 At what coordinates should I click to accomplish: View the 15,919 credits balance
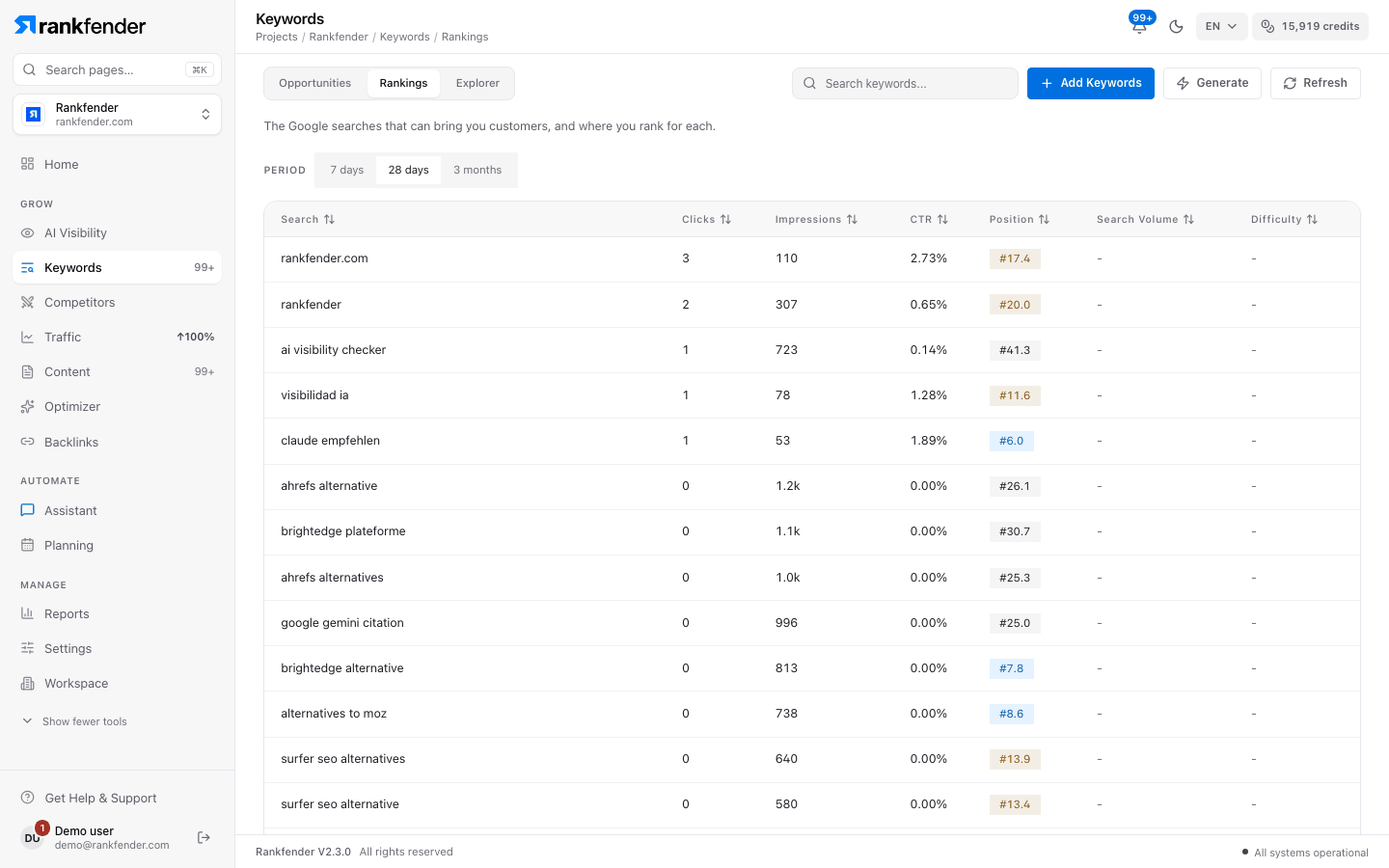(x=1310, y=26)
